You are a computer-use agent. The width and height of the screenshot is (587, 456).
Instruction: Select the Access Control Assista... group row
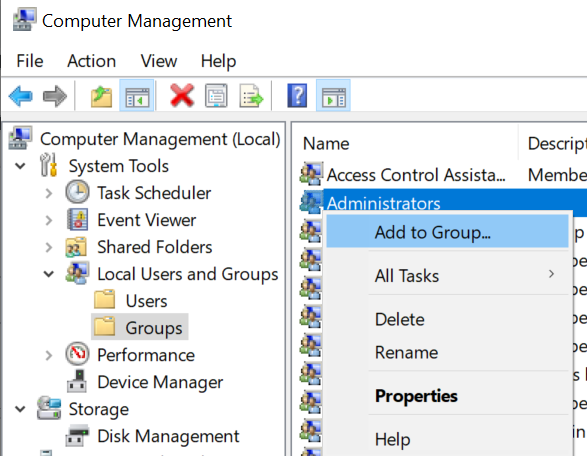[443, 174]
